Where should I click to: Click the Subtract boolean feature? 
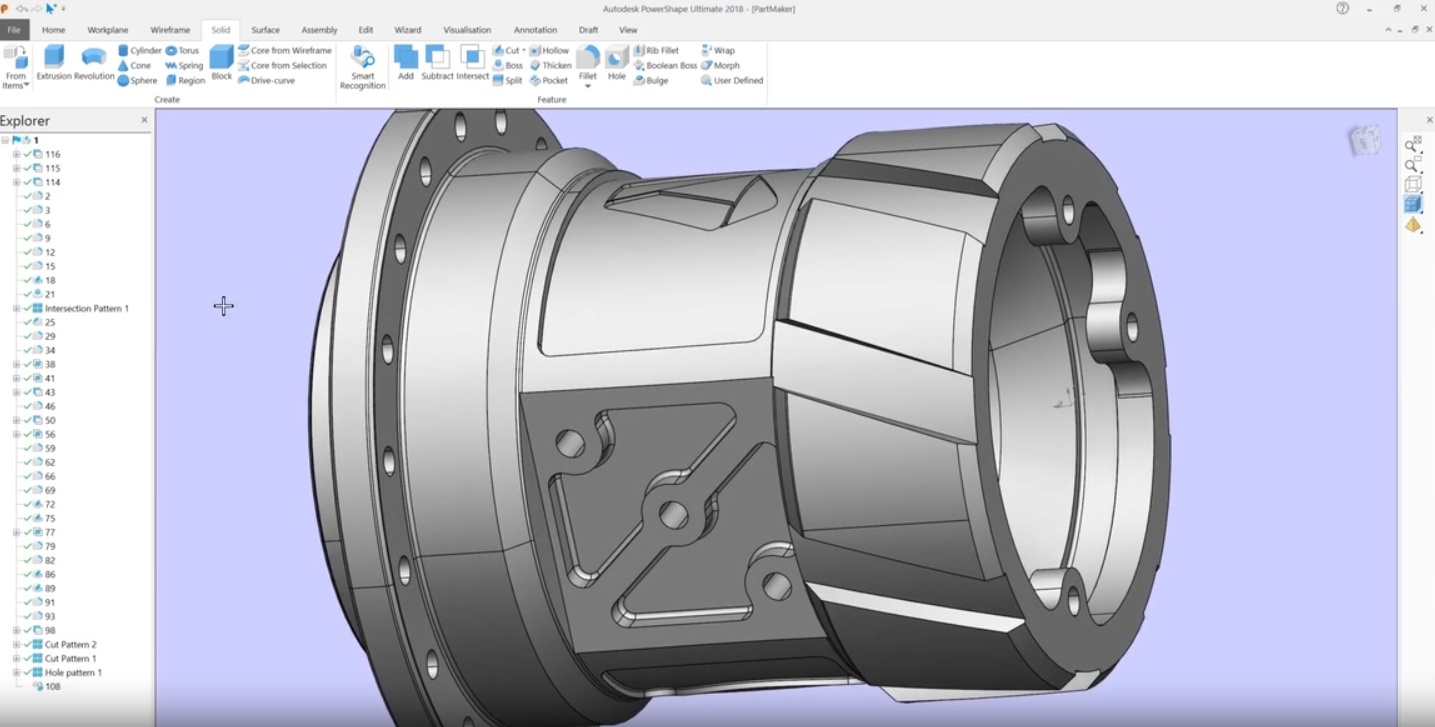pos(437,62)
